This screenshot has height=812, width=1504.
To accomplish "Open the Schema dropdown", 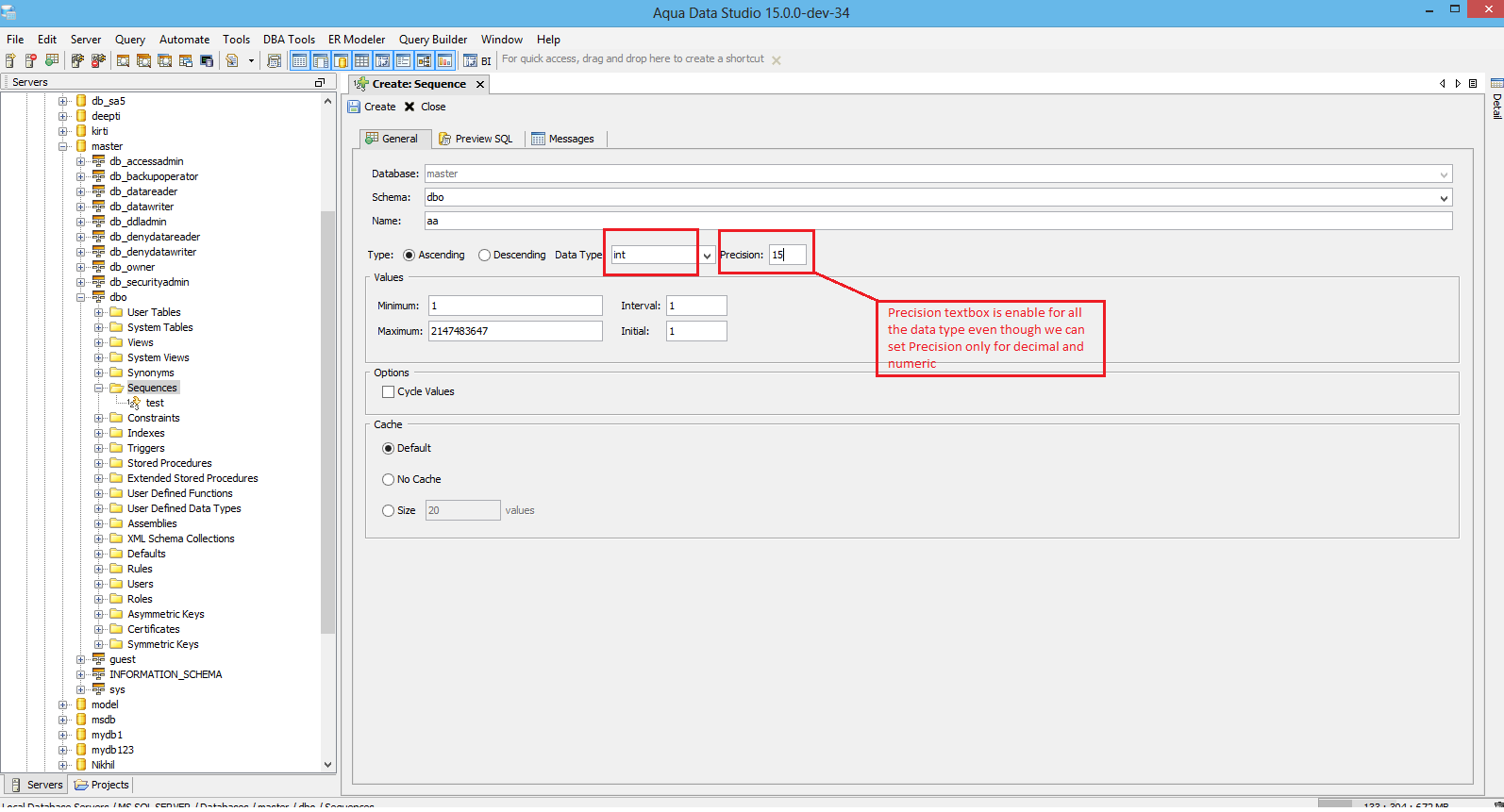I will [1444, 198].
